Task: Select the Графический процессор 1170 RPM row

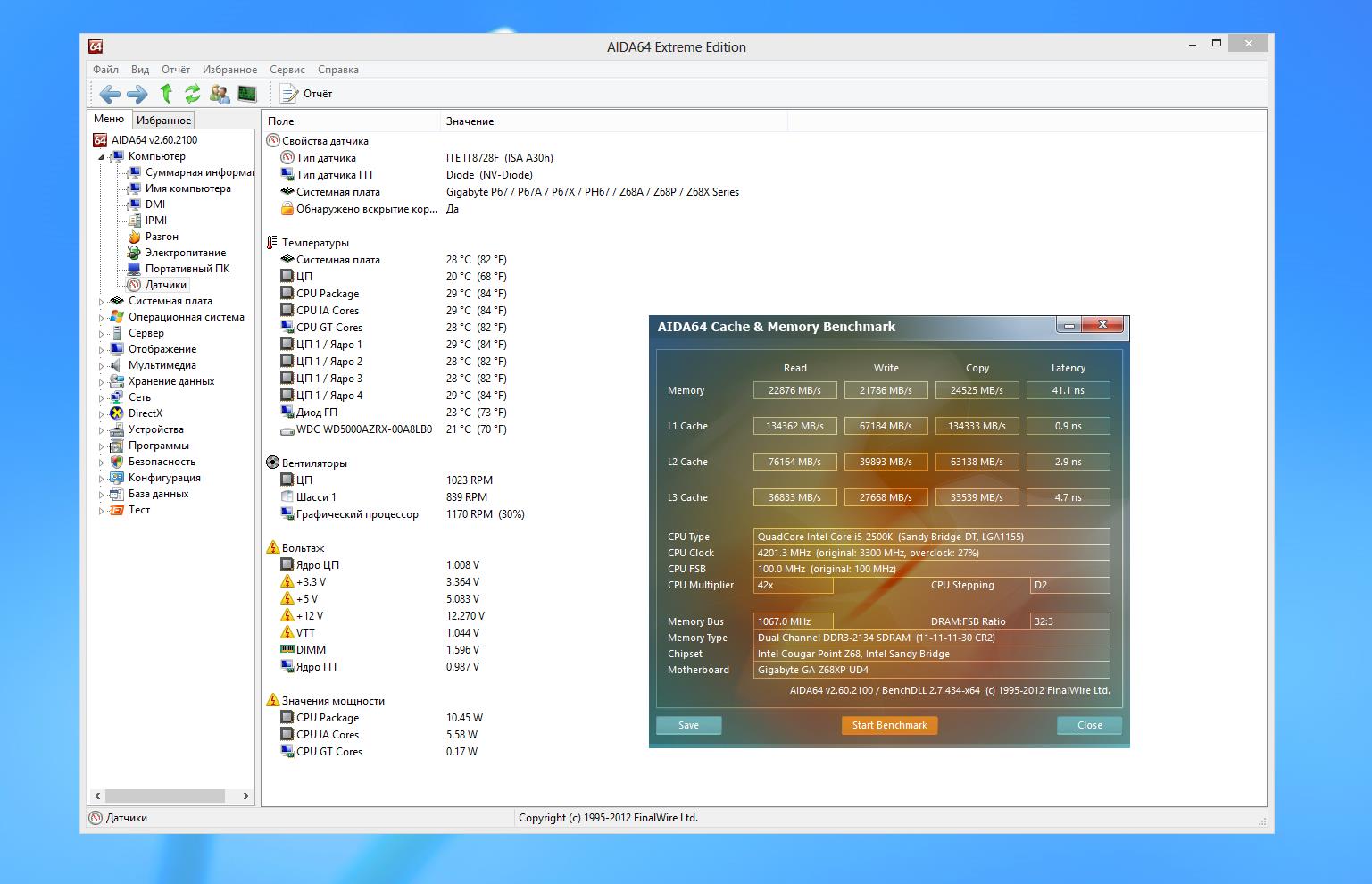Action: [402, 514]
